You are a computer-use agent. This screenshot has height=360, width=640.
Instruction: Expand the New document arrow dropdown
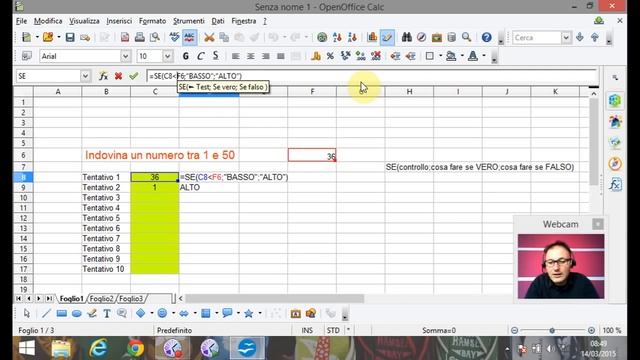point(37,38)
